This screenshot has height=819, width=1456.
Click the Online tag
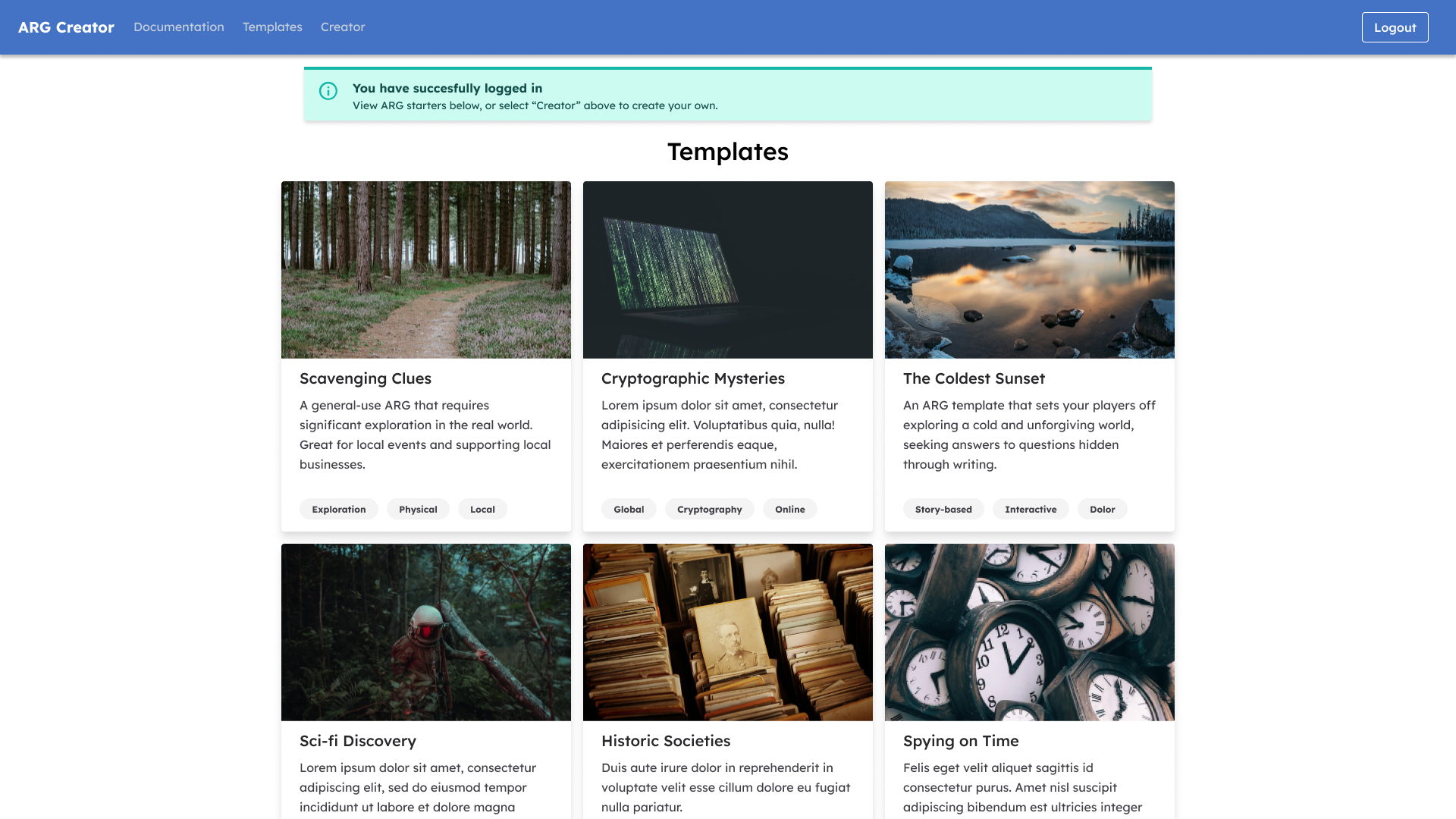click(x=790, y=509)
